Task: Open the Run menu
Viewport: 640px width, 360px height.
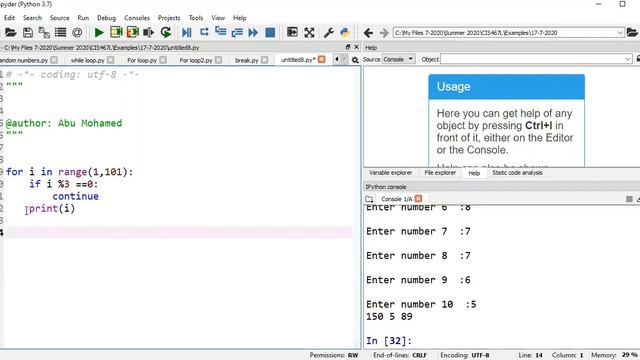Action: click(83, 18)
